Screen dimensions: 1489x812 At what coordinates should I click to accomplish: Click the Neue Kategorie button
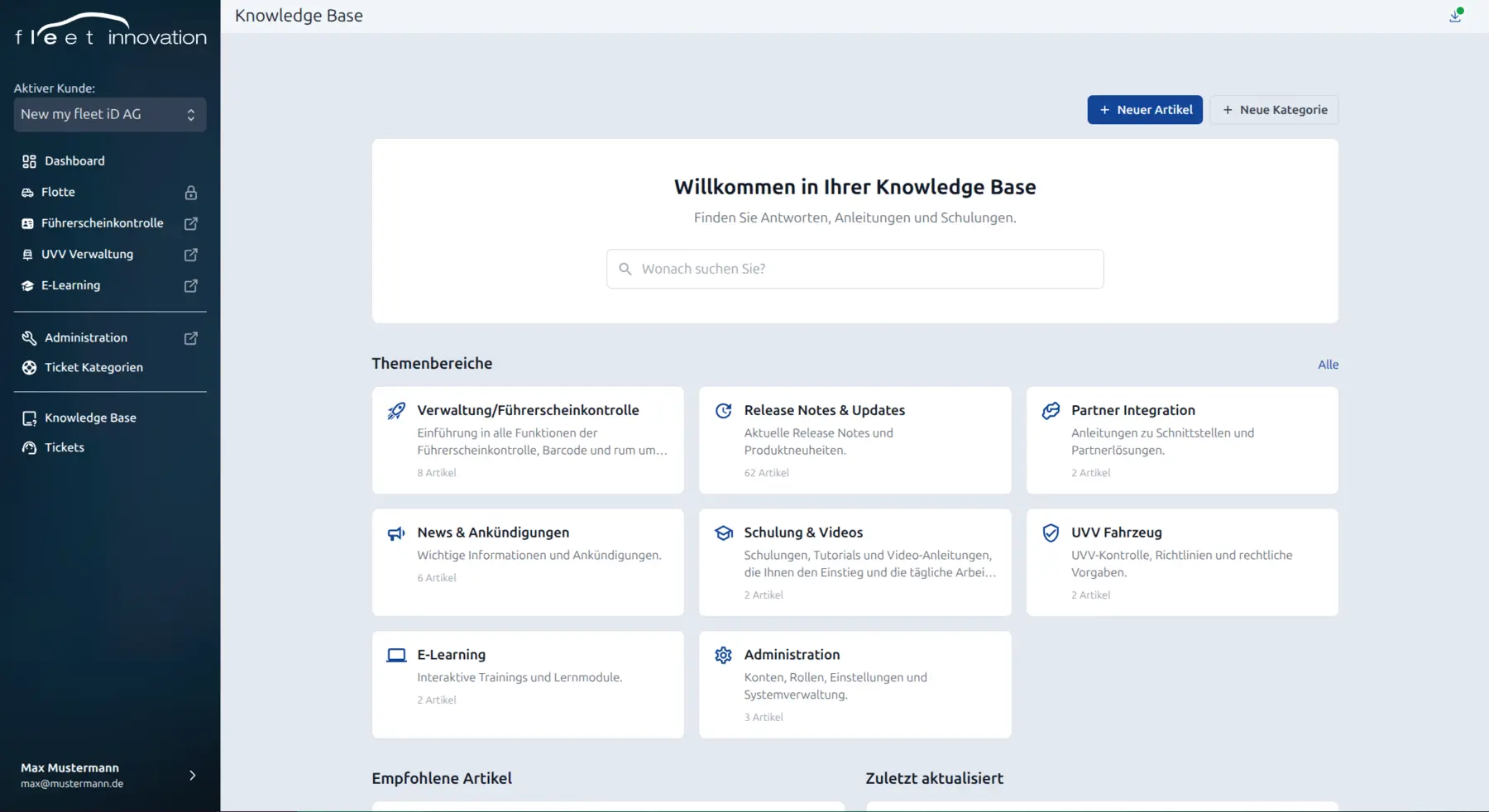point(1274,110)
